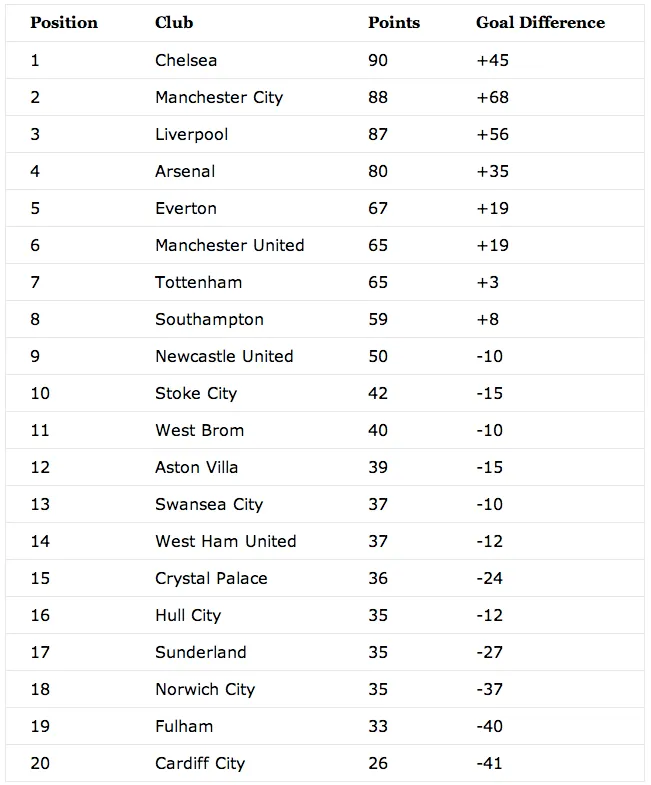Click Chelsea's 90 points value

point(378,60)
